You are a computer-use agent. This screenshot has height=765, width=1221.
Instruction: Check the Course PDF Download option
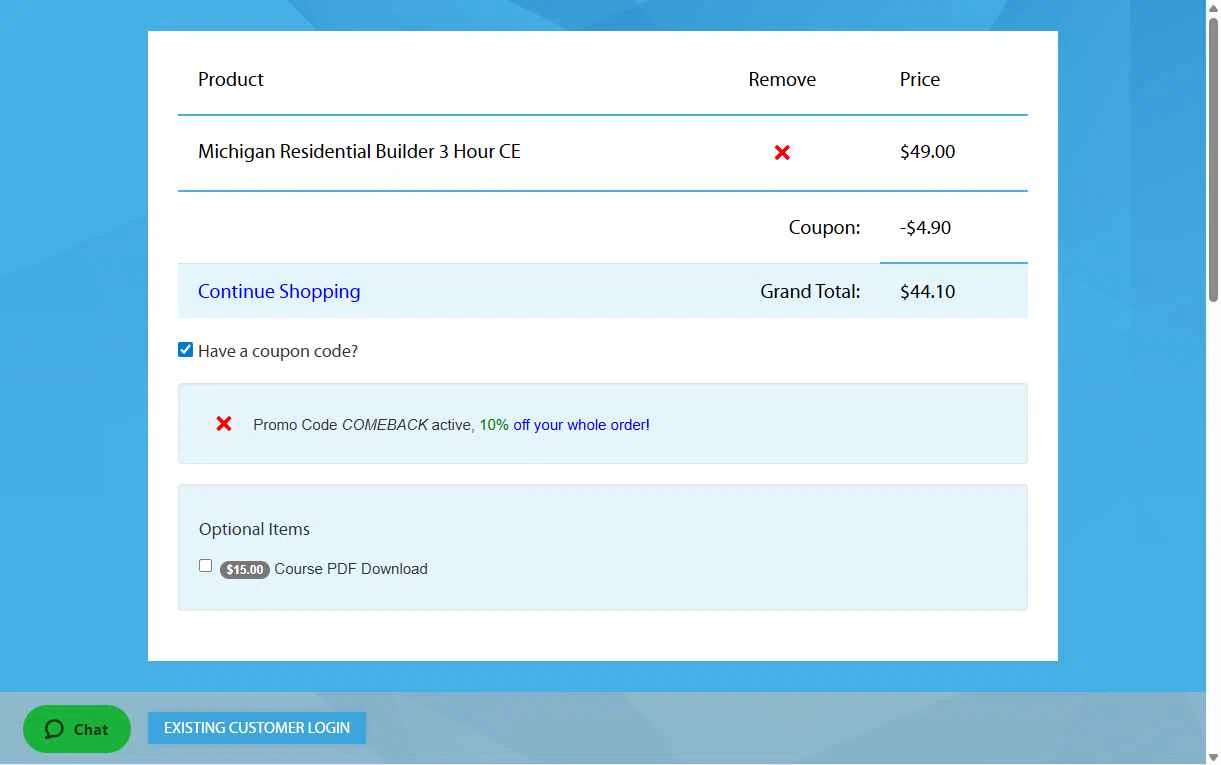pyautogui.click(x=205, y=566)
